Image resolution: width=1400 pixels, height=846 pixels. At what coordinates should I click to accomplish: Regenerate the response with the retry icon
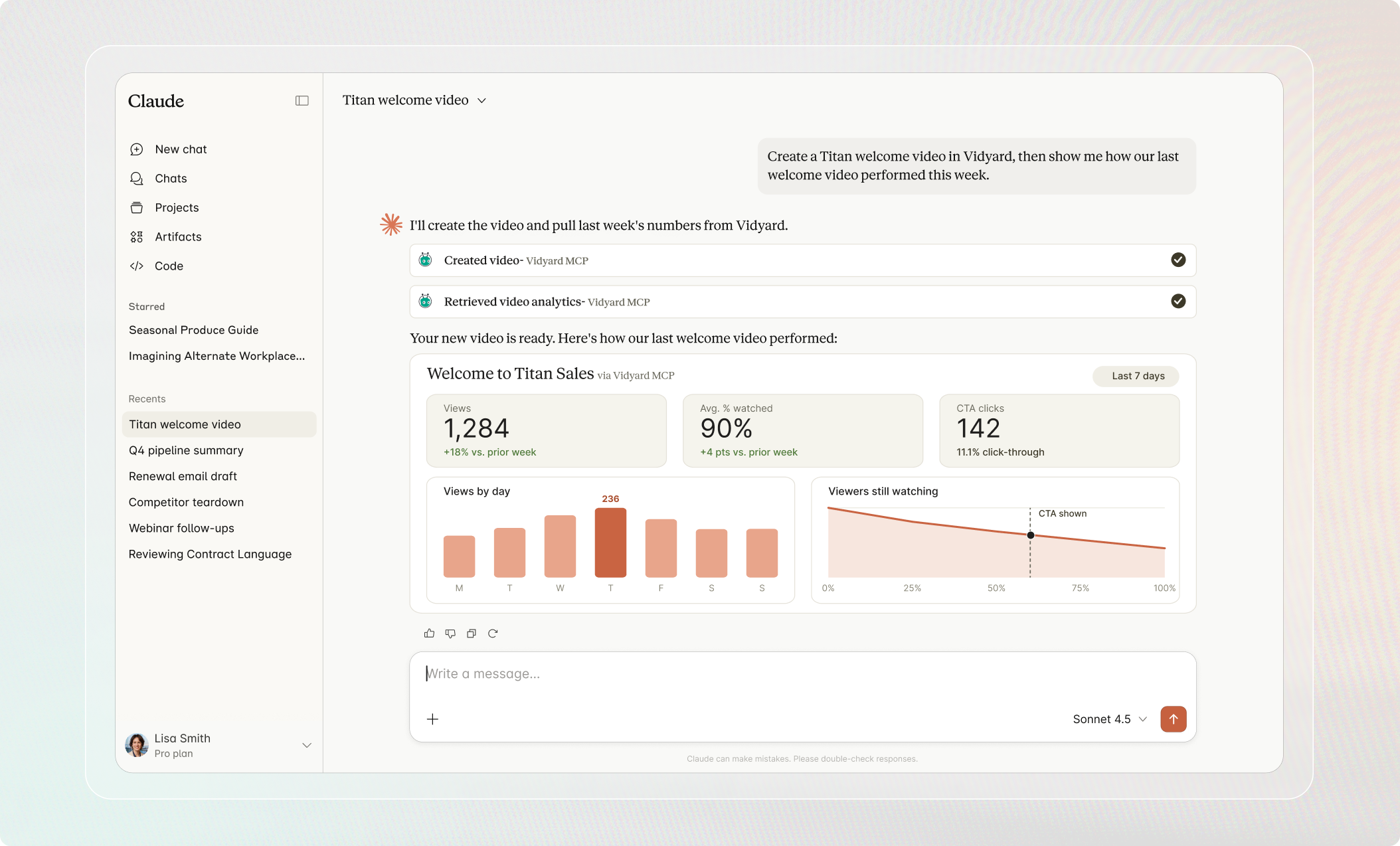[493, 634]
